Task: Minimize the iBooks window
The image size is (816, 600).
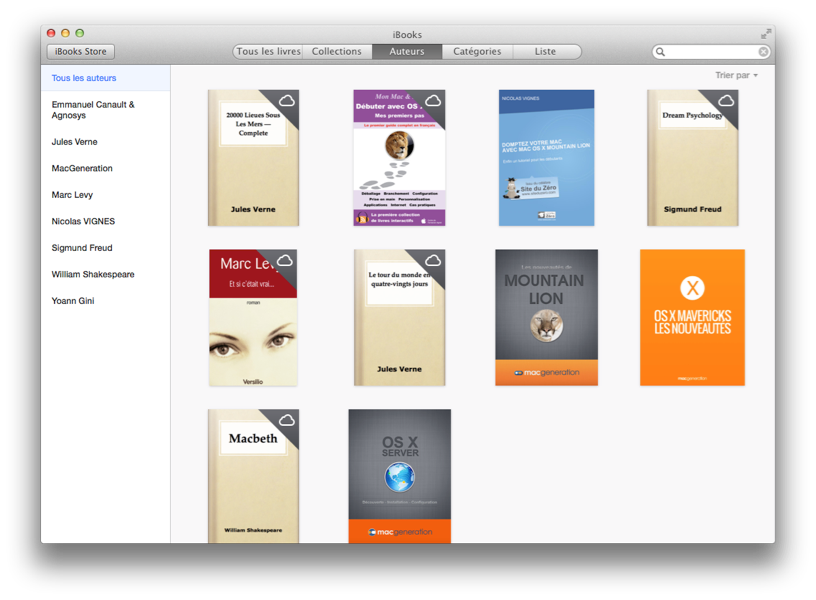Action: (66, 33)
